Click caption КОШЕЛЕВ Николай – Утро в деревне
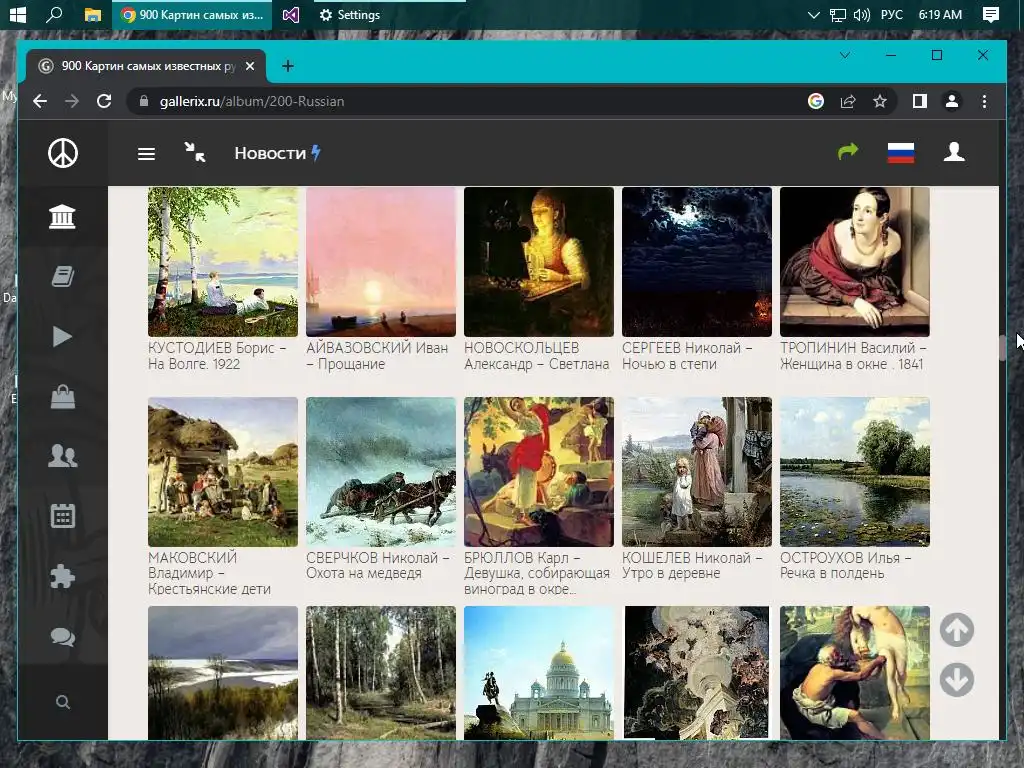The image size is (1024, 768). [692, 566]
